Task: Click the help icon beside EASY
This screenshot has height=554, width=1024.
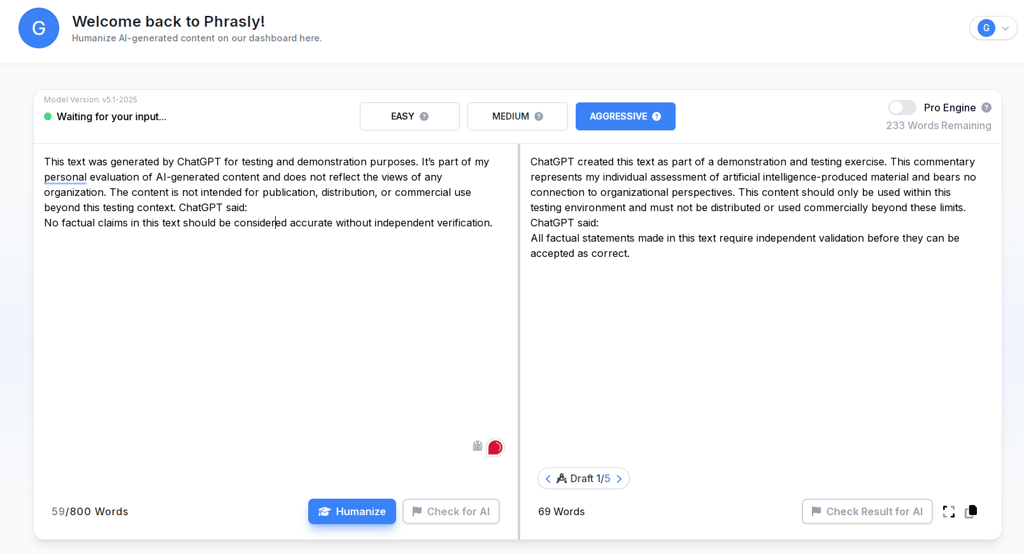Action: click(x=424, y=116)
